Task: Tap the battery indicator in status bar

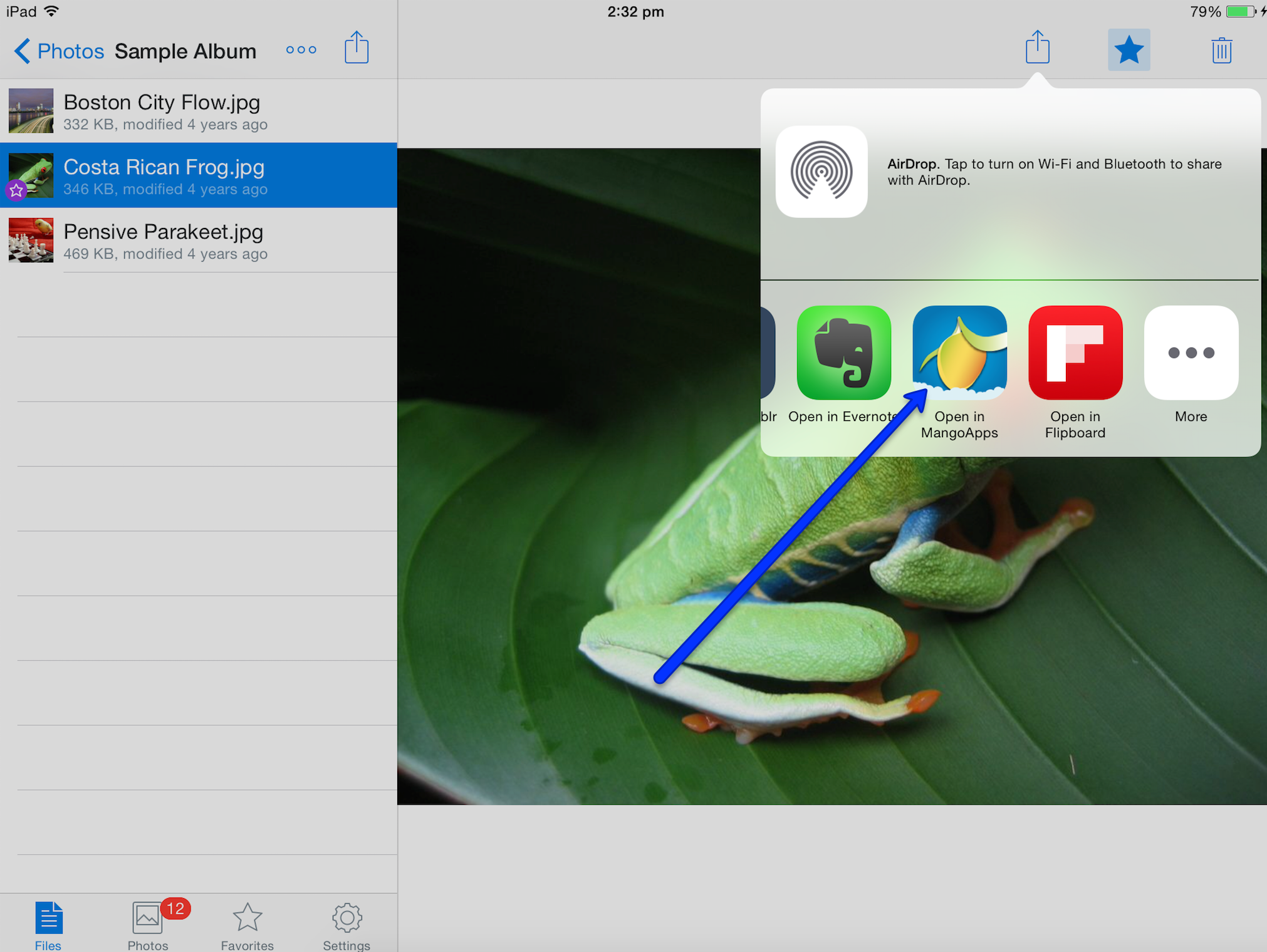Action: pos(1241,11)
